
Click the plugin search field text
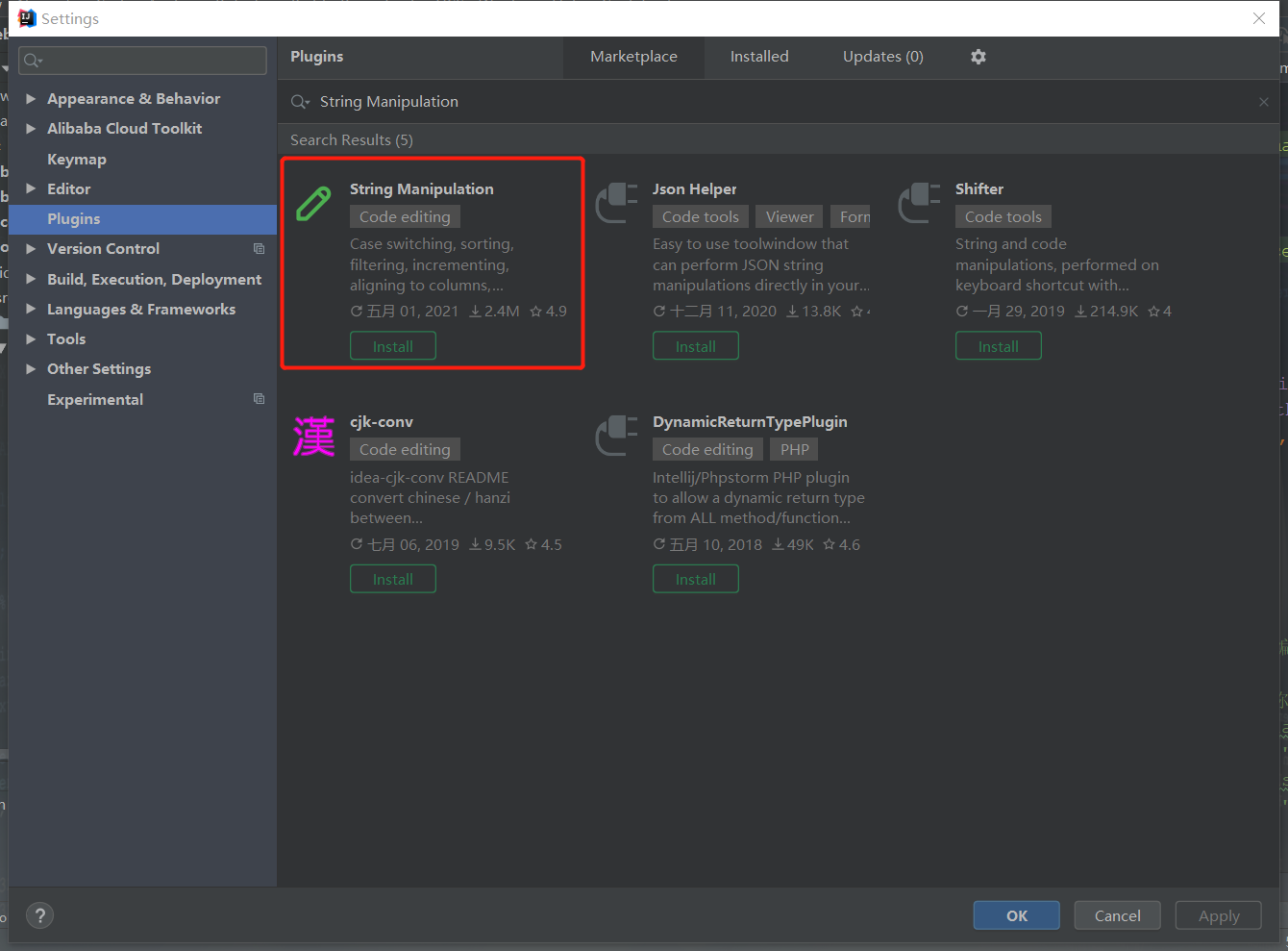pyautogui.click(x=389, y=102)
